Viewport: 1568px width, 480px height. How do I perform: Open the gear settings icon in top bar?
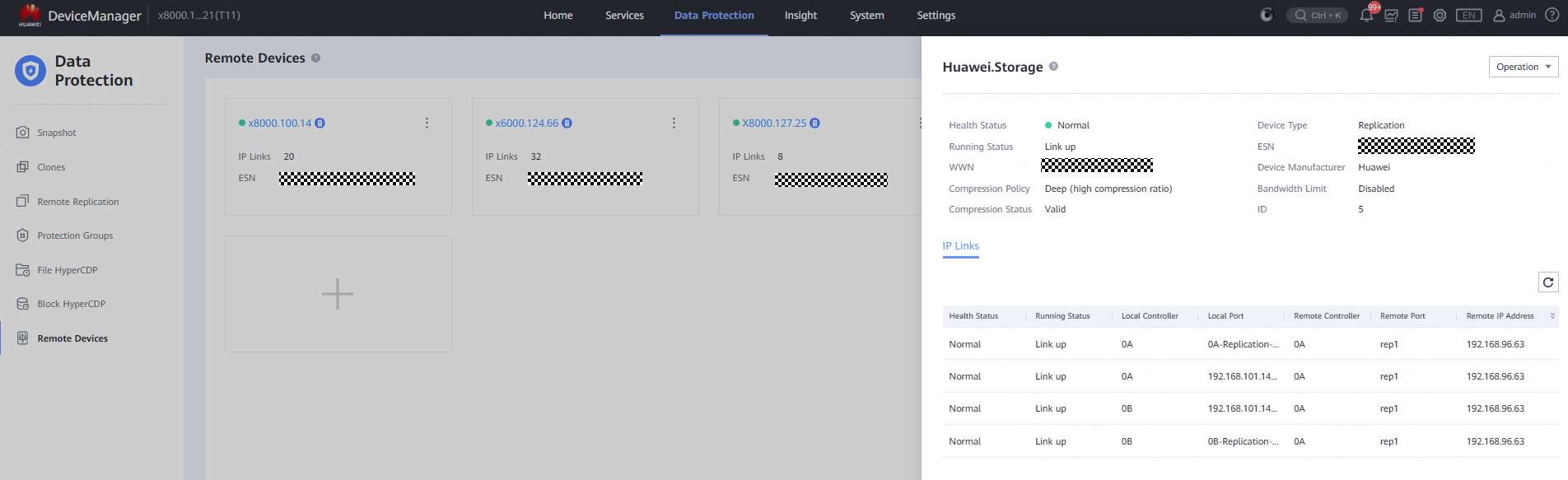tap(1440, 16)
